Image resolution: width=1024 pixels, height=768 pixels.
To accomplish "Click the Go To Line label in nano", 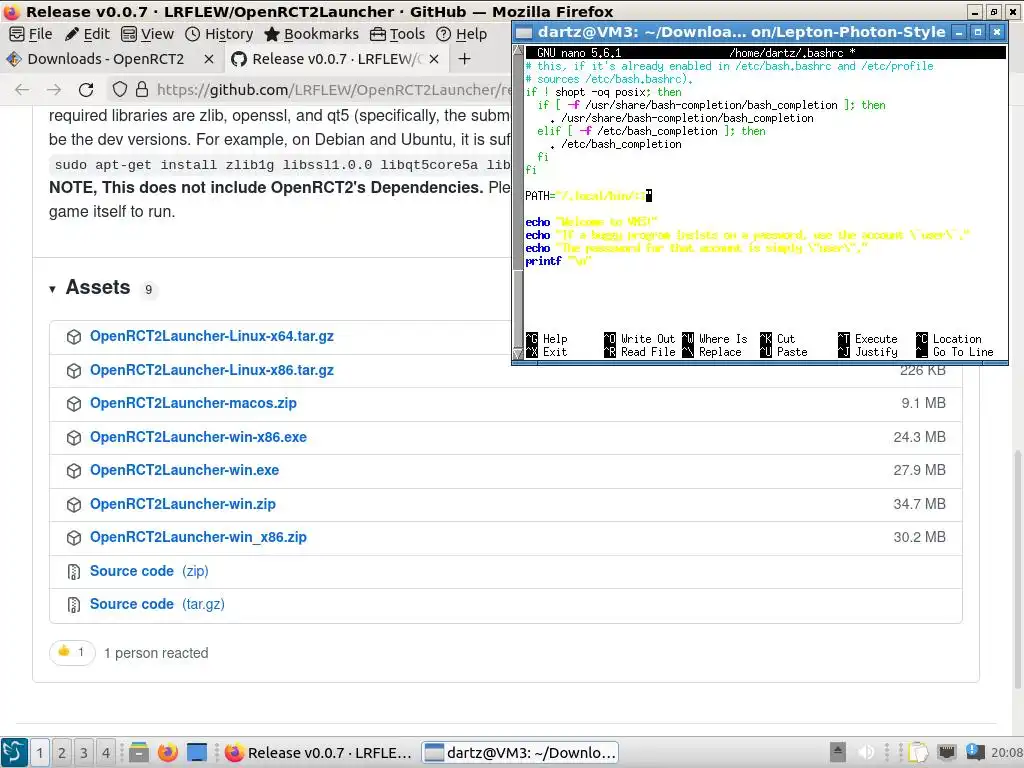I will click(x=963, y=352).
